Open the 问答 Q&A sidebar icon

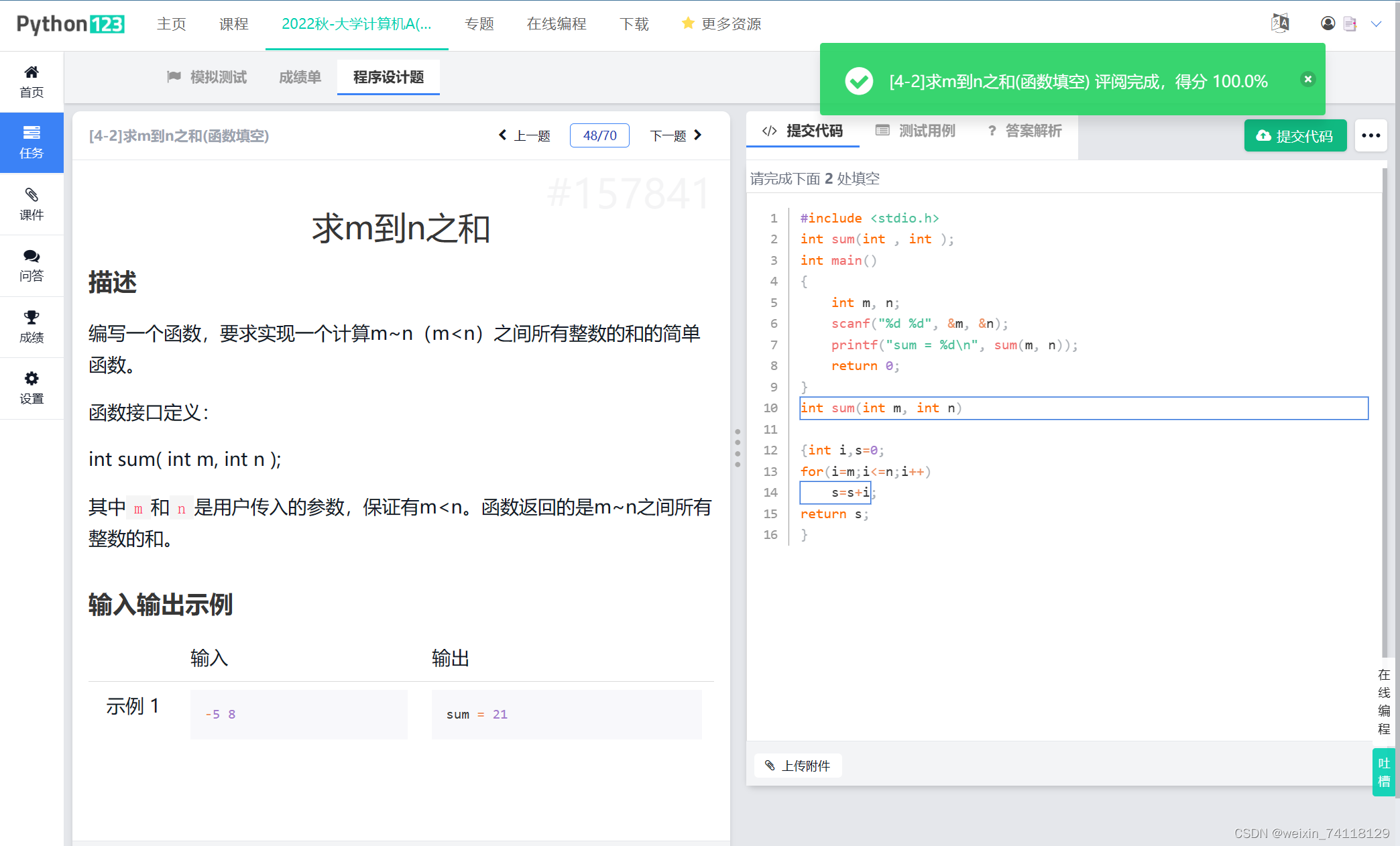(x=31, y=265)
